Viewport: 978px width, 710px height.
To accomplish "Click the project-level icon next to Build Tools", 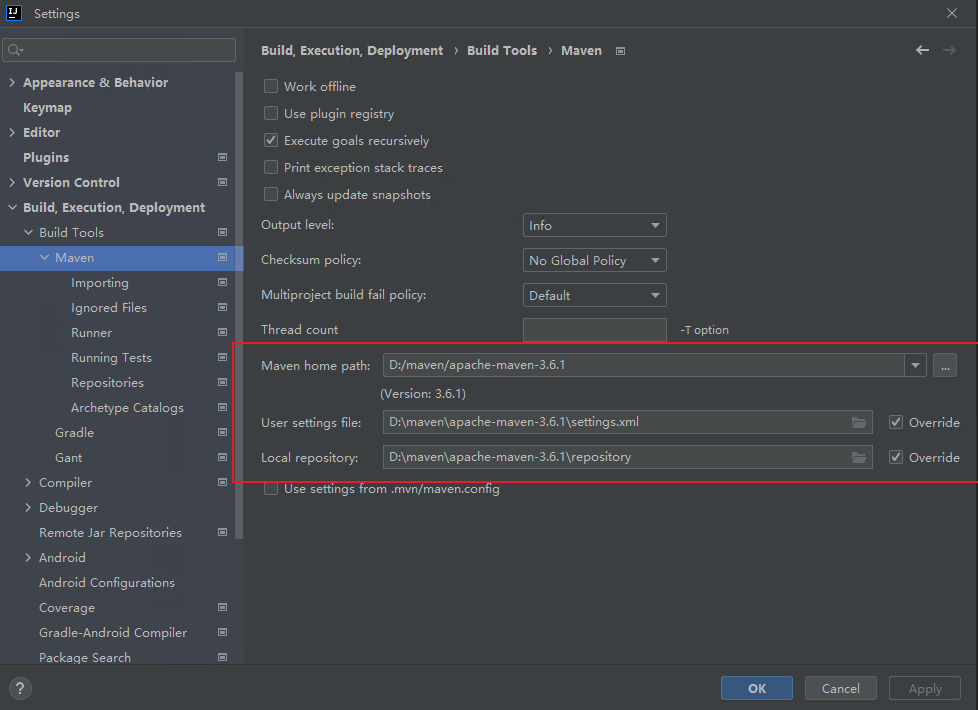I will [x=222, y=232].
